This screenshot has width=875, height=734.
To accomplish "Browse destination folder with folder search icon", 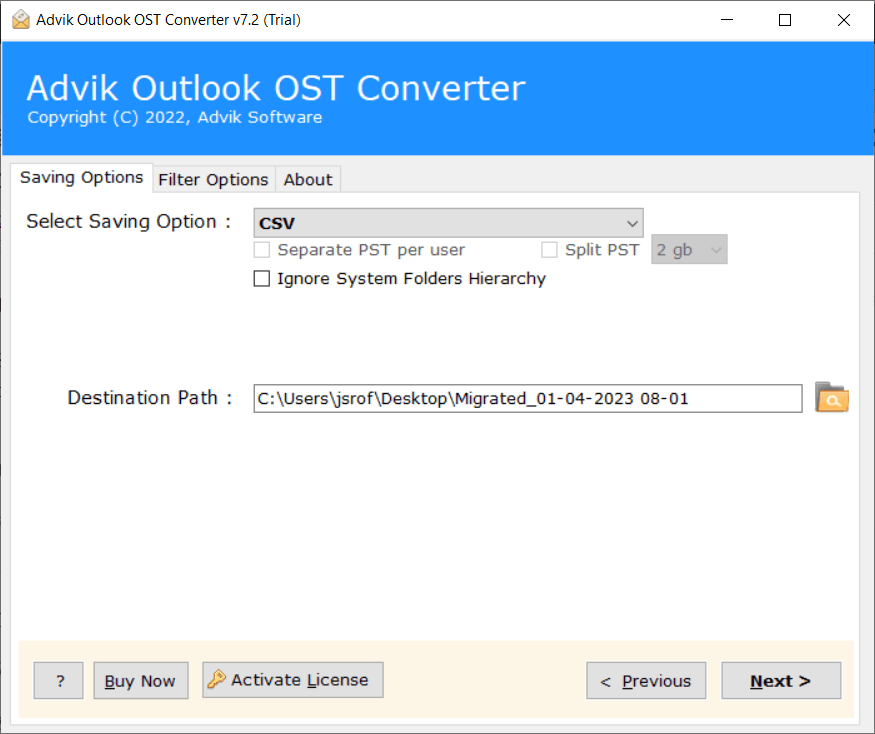I will (x=831, y=397).
